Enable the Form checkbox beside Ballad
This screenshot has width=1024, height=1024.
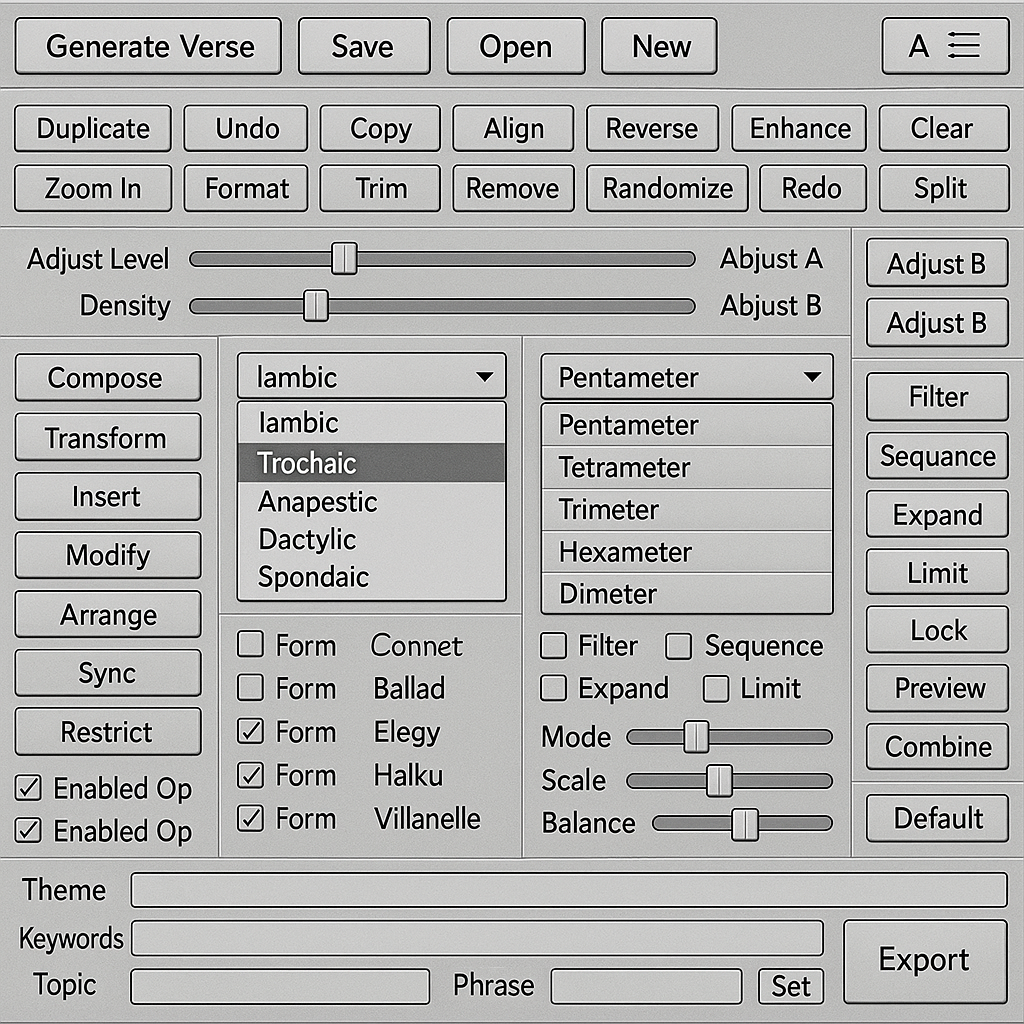[x=250, y=688]
